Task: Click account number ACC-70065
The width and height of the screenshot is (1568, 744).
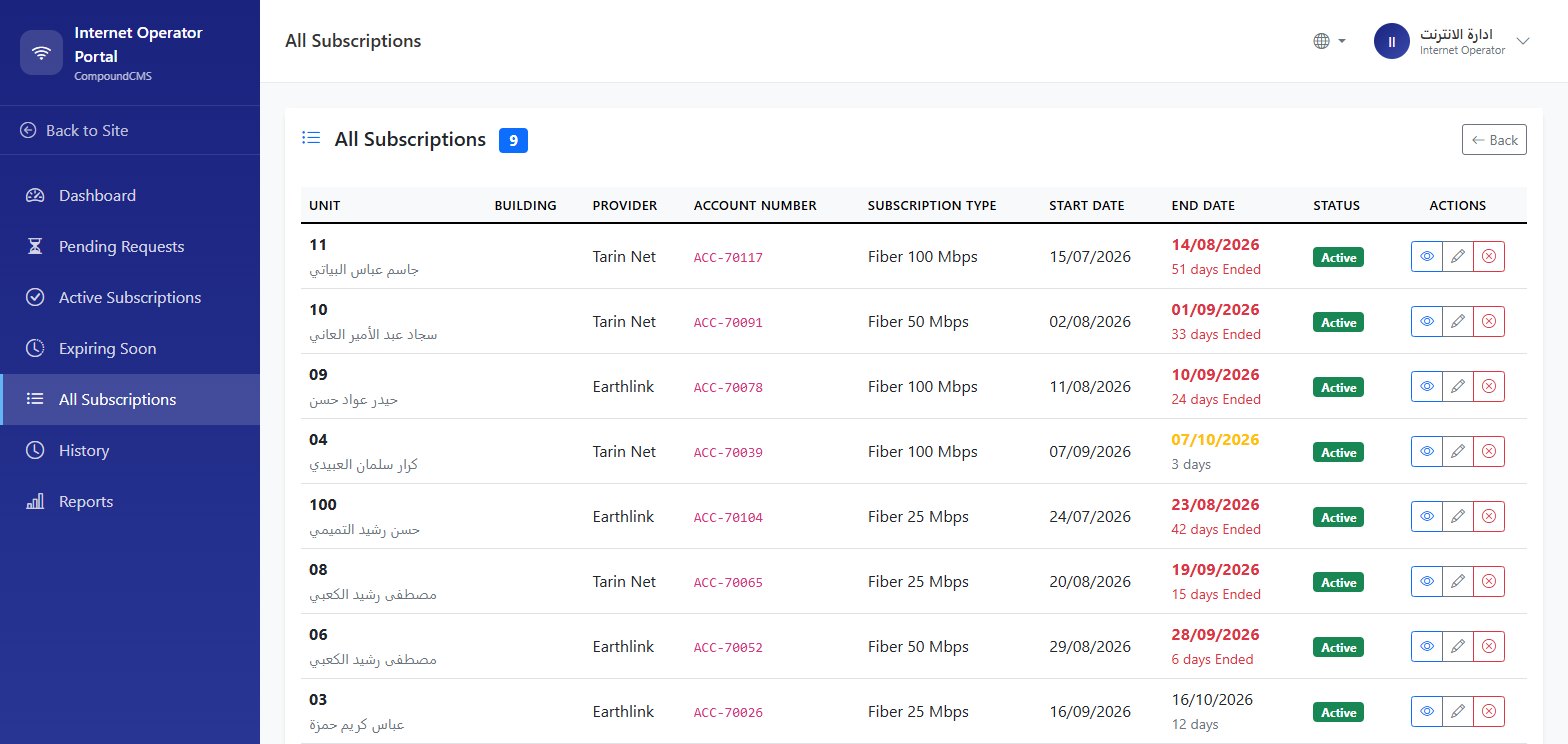Action: click(x=728, y=583)
